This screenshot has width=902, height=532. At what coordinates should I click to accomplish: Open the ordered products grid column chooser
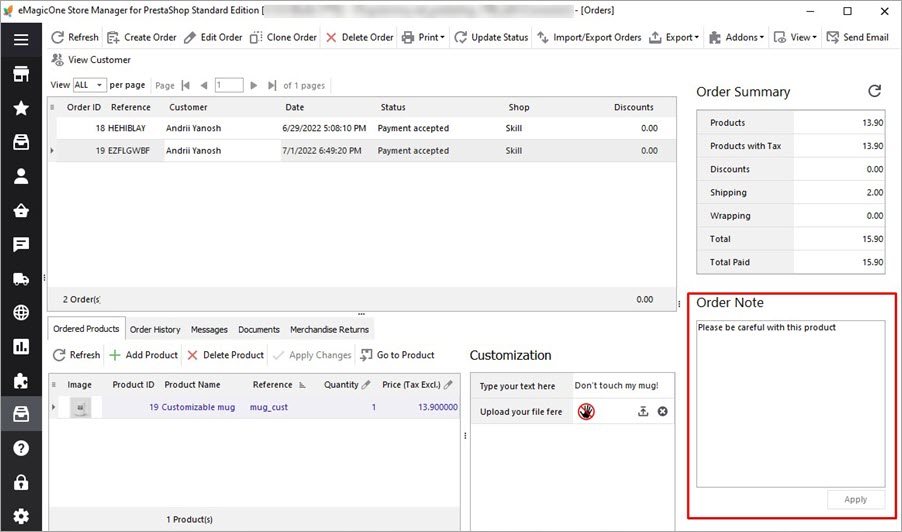point(53,385)
